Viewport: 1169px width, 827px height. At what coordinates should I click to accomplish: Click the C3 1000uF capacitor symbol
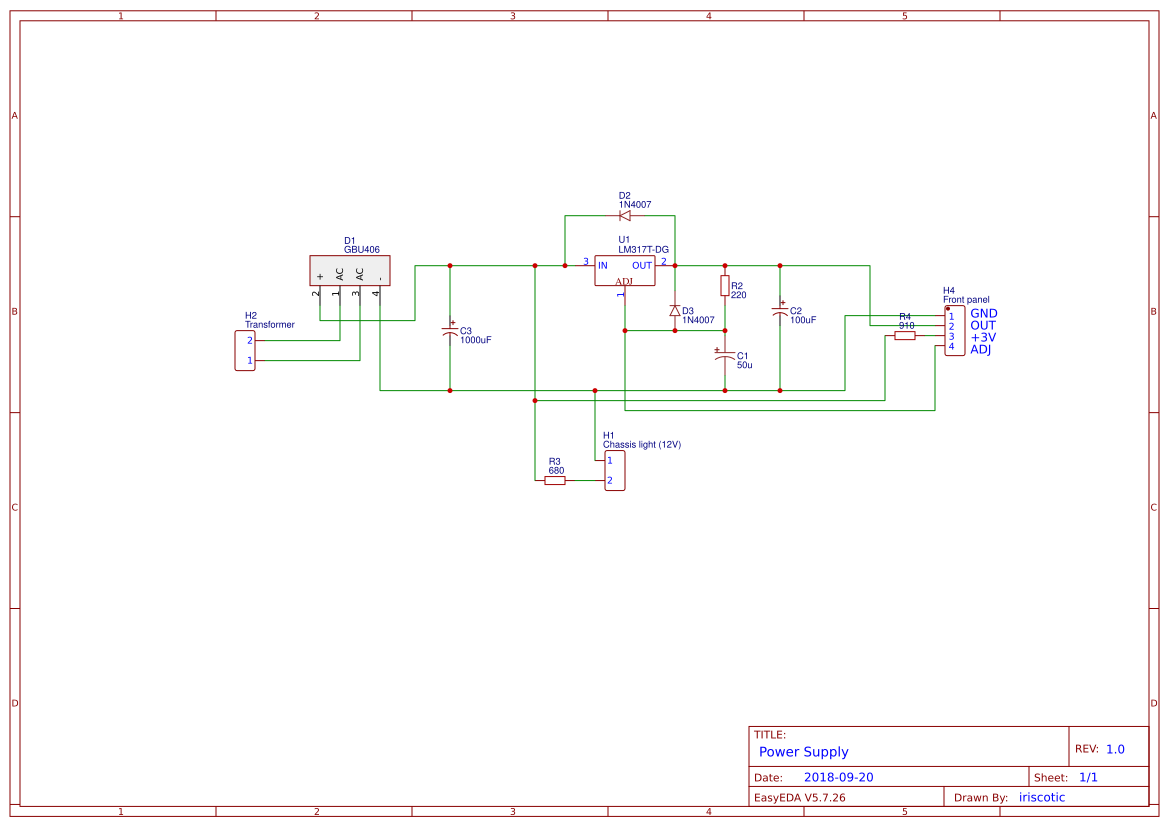click(450, 333)
